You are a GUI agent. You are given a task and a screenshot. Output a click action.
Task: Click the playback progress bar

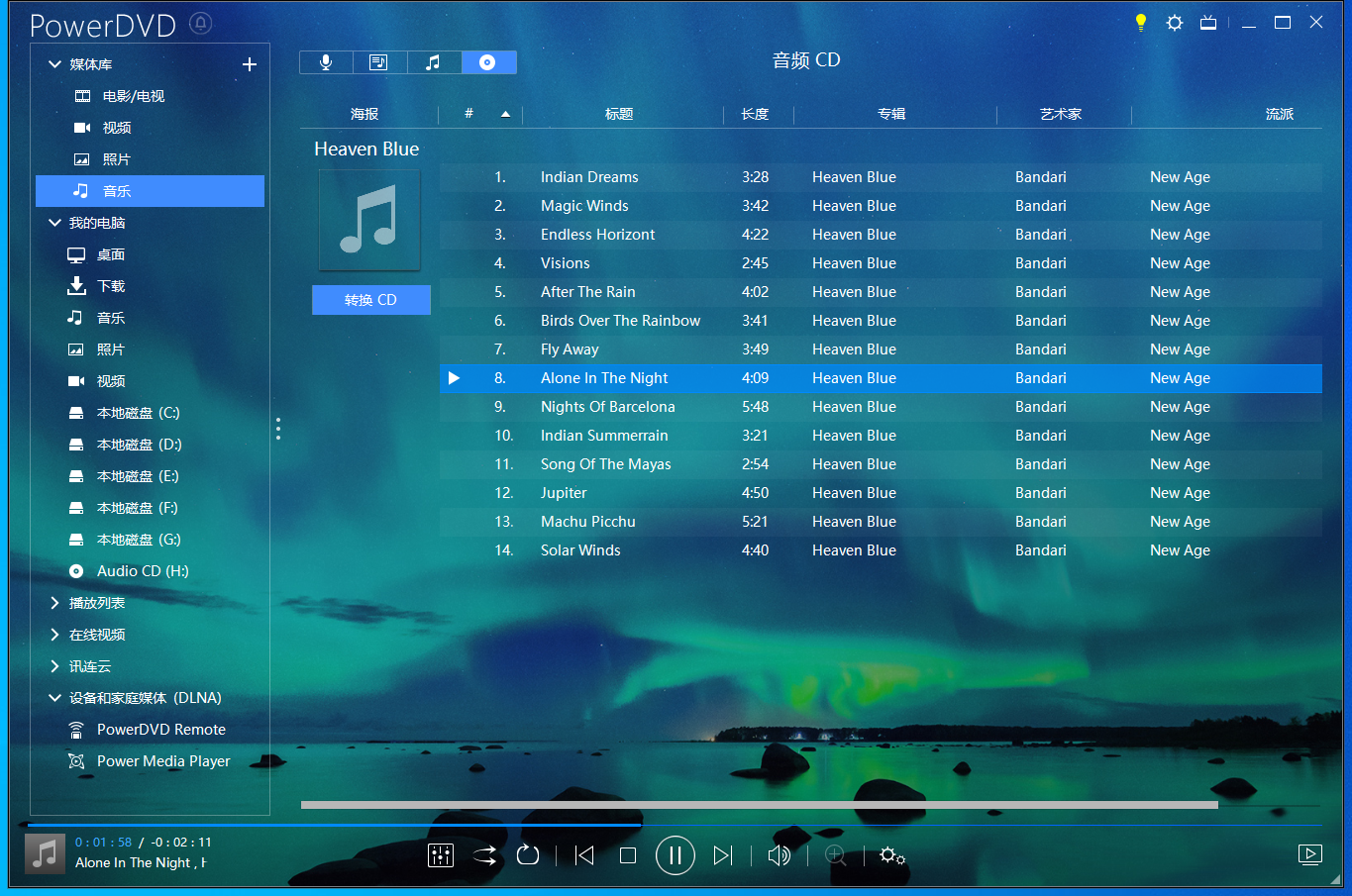[676, 825]
